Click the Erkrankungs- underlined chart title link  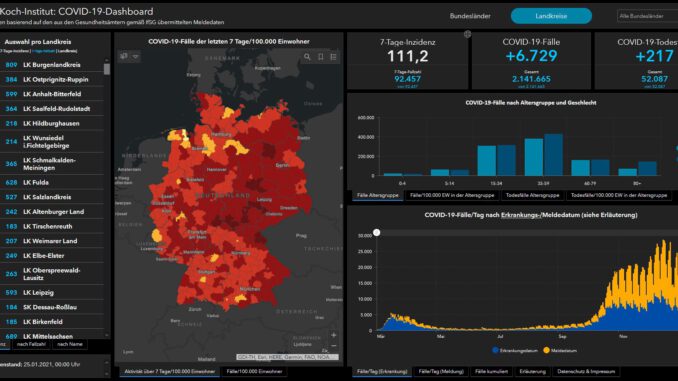(x=521, y=215)
